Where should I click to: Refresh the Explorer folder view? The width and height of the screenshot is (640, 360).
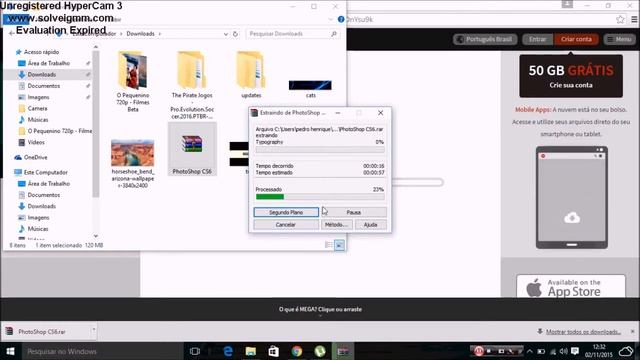(x=236, y=34)
